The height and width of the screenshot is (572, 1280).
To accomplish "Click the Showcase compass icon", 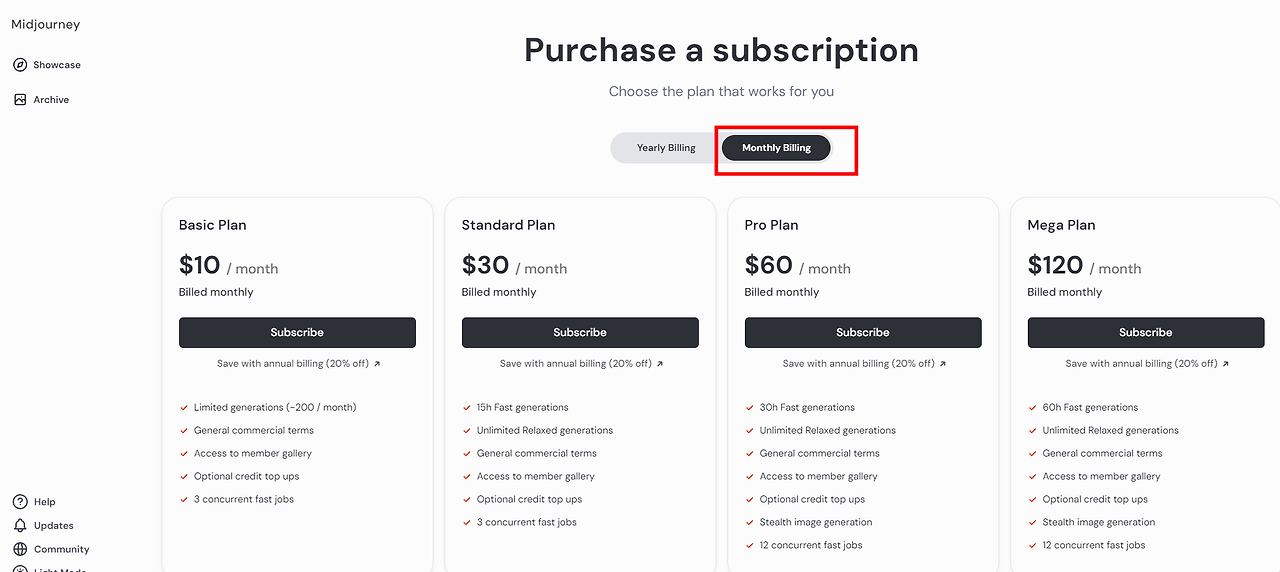I will coord(20,65).
